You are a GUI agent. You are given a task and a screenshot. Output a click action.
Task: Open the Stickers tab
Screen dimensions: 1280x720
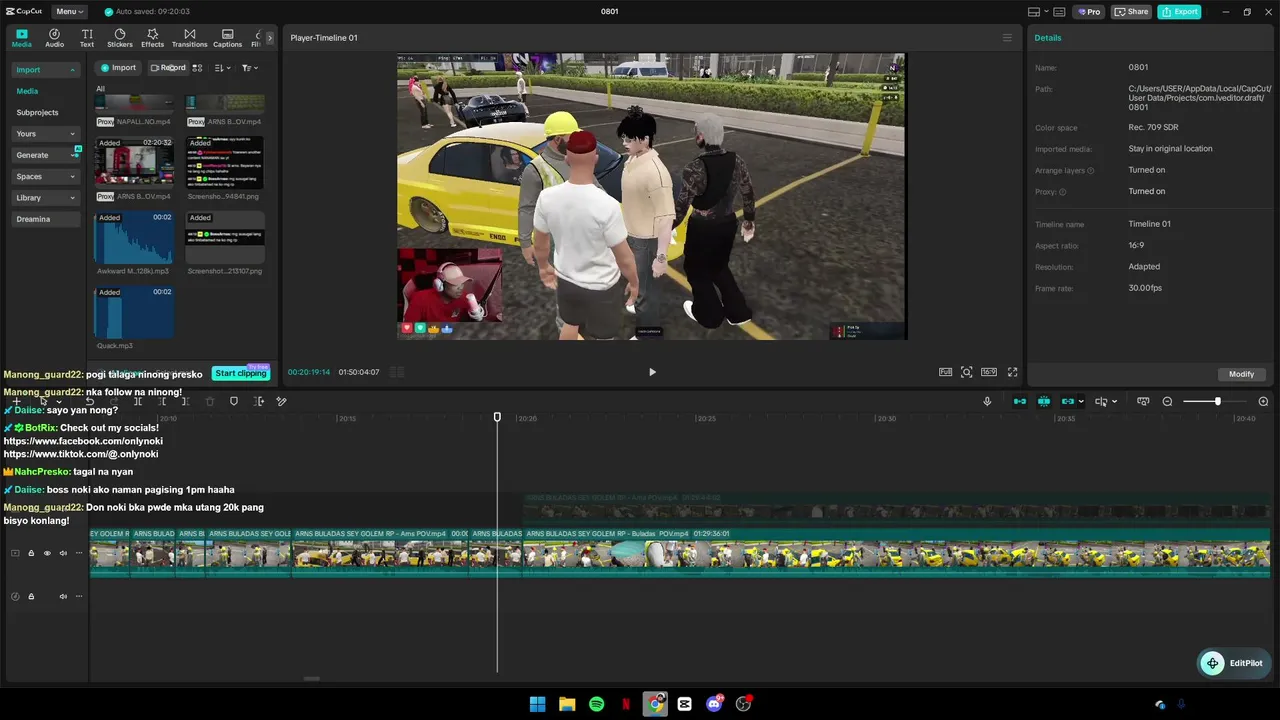(120, 38)
